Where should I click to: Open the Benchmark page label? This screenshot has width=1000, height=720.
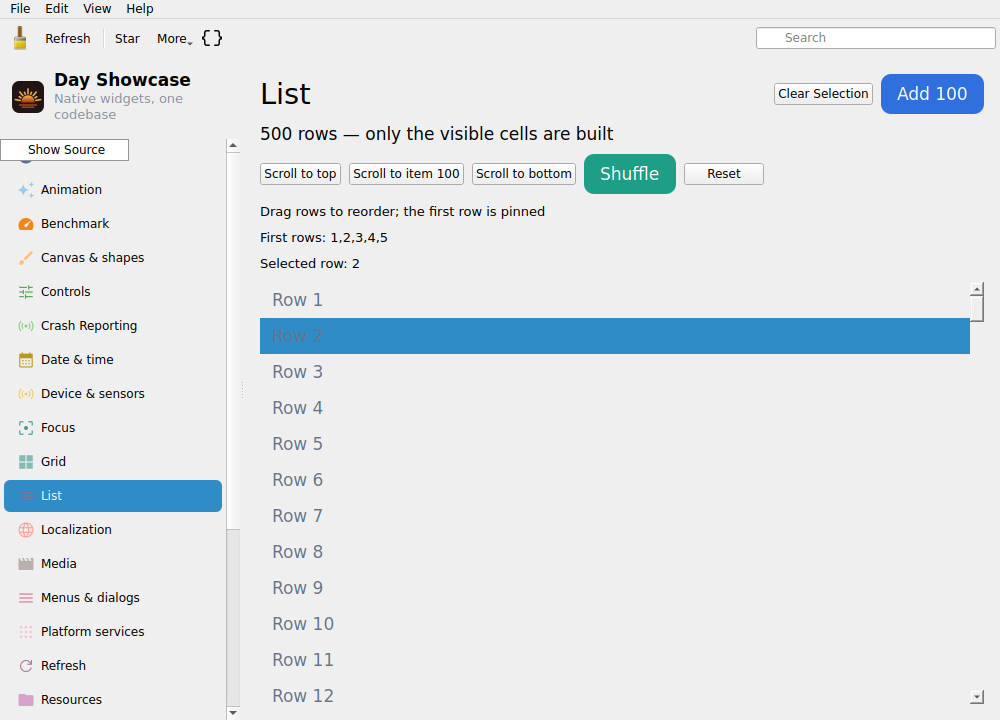[75, 224]
